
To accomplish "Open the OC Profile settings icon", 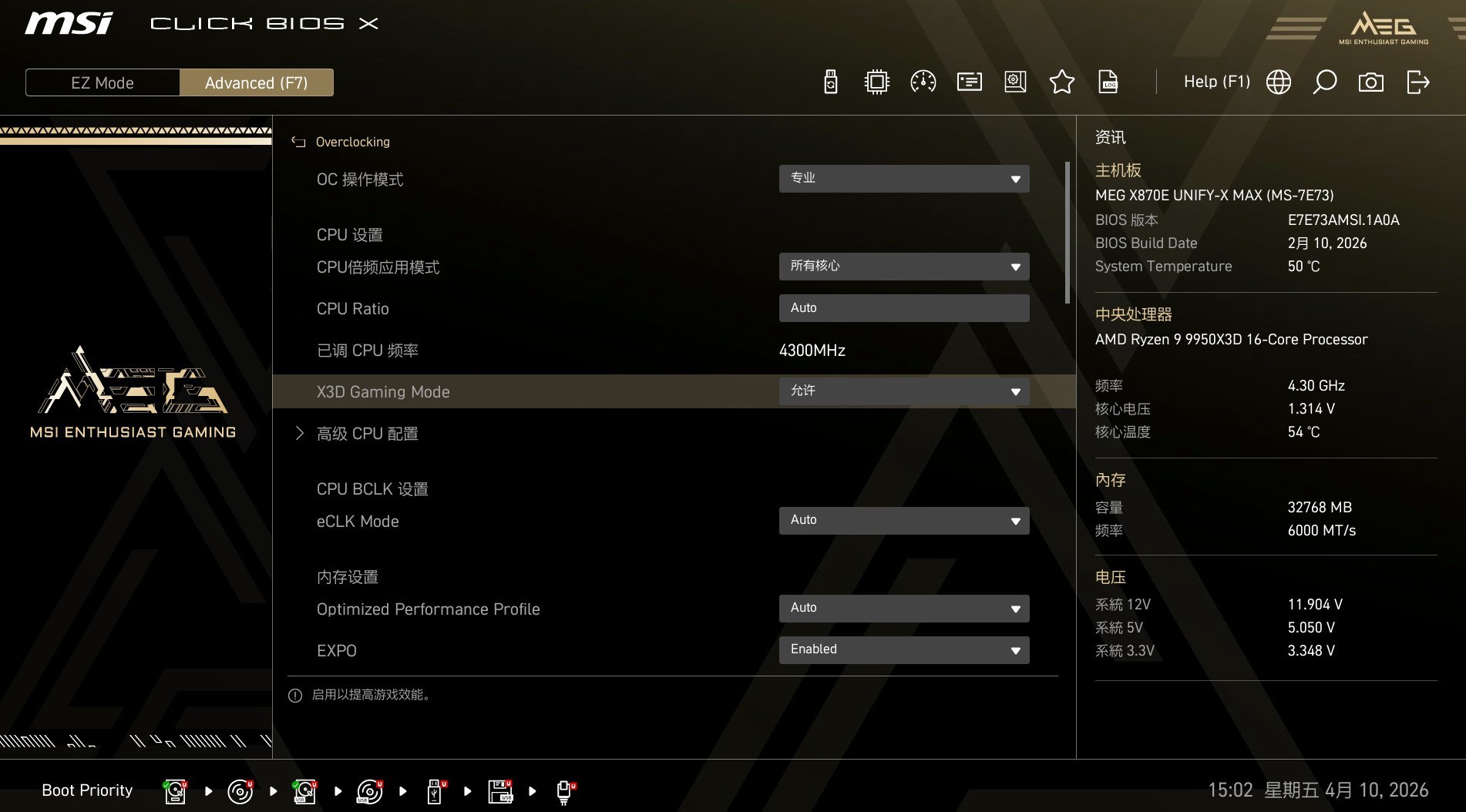I will click(1015, 82).
